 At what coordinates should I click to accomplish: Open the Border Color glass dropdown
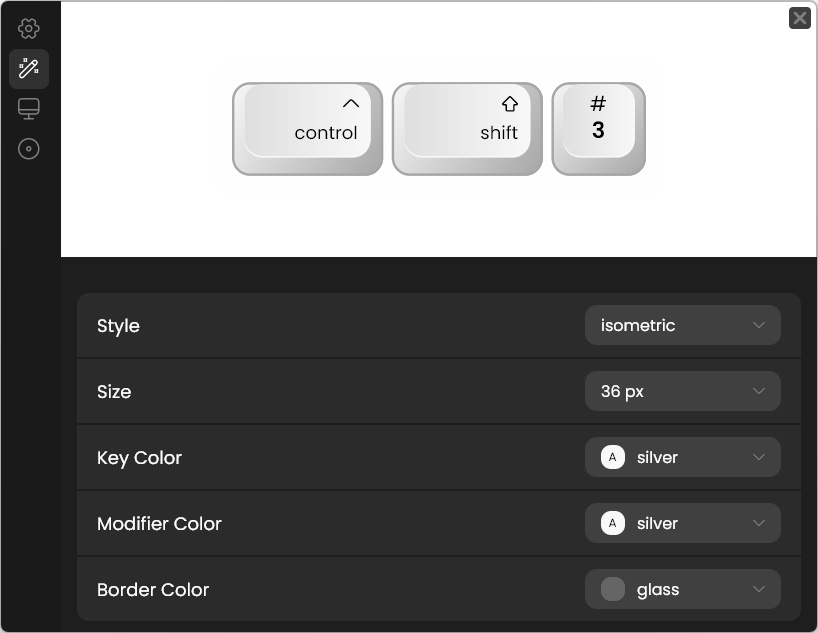point(682,589)
